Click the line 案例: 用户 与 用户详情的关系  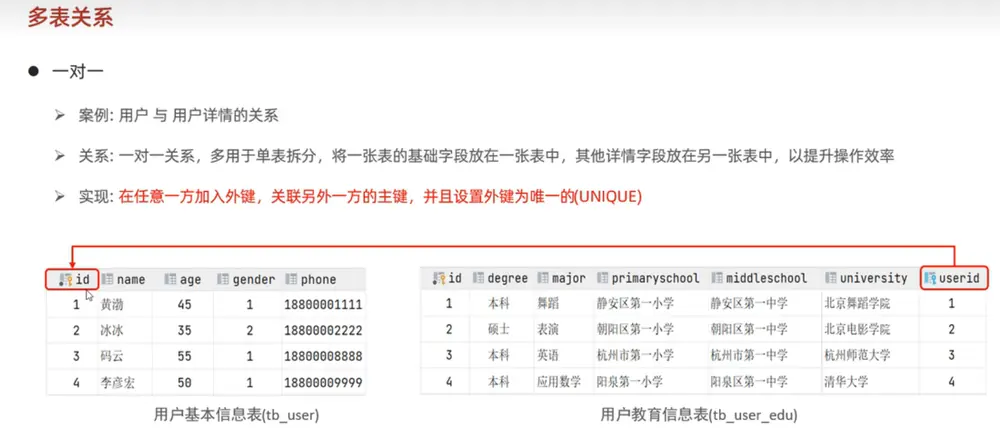click(179, 117)
